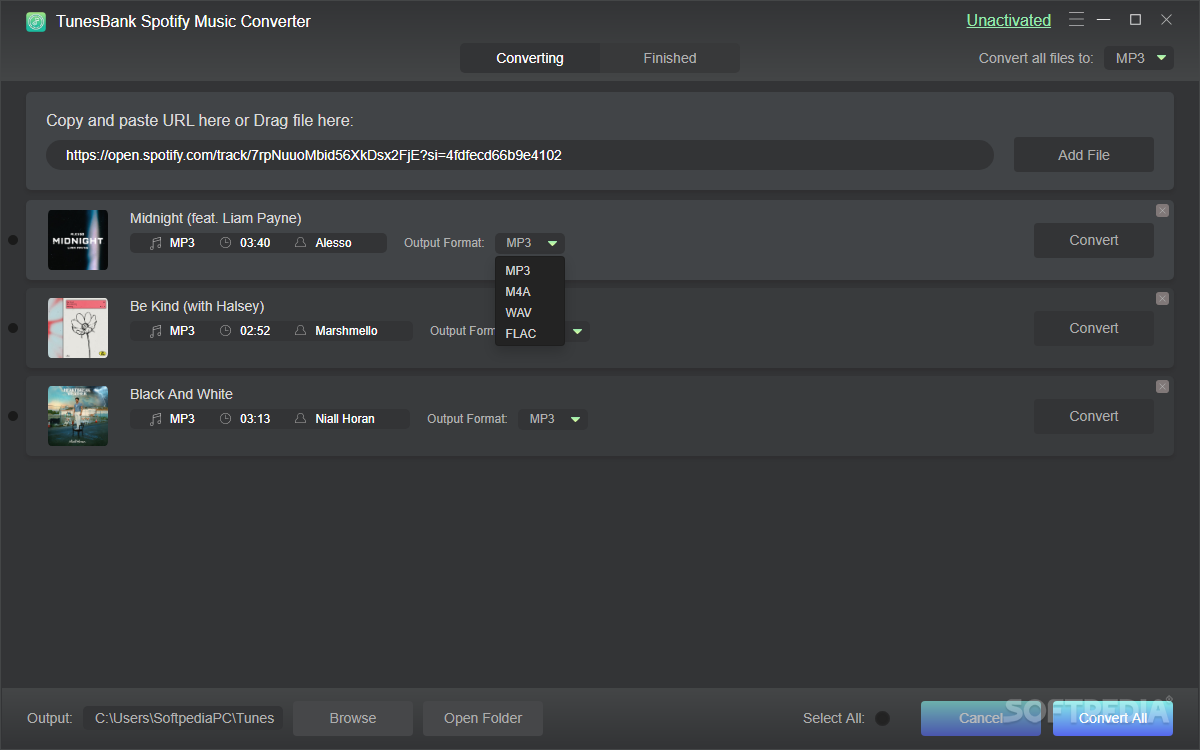The width and height of the screenshot is (1200, 750).
Task: Click the Open Folder button
Action: [x=483, y=718]
